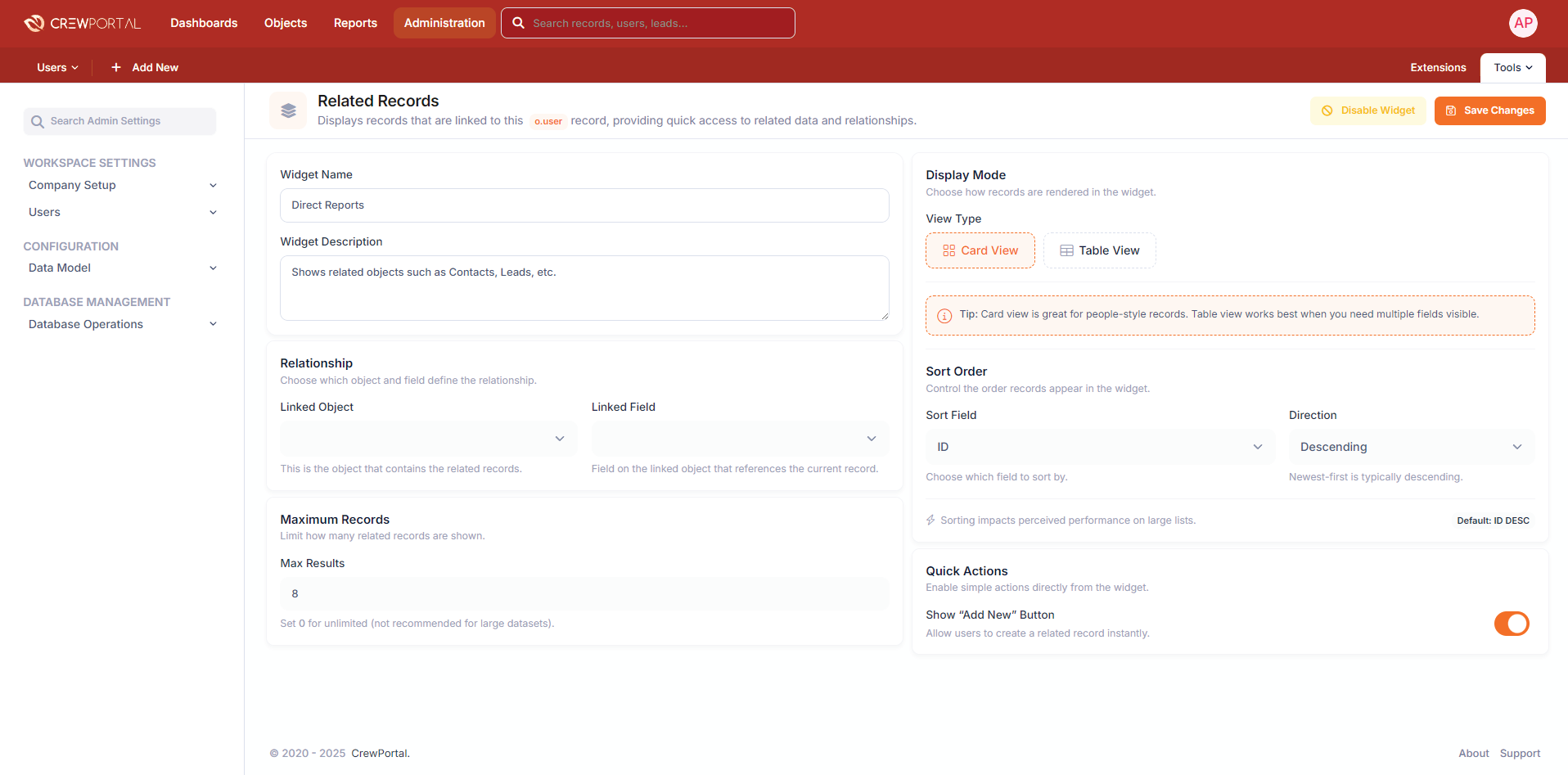
Task: Go to the Reports menu item
Action: tap(355, 23)
